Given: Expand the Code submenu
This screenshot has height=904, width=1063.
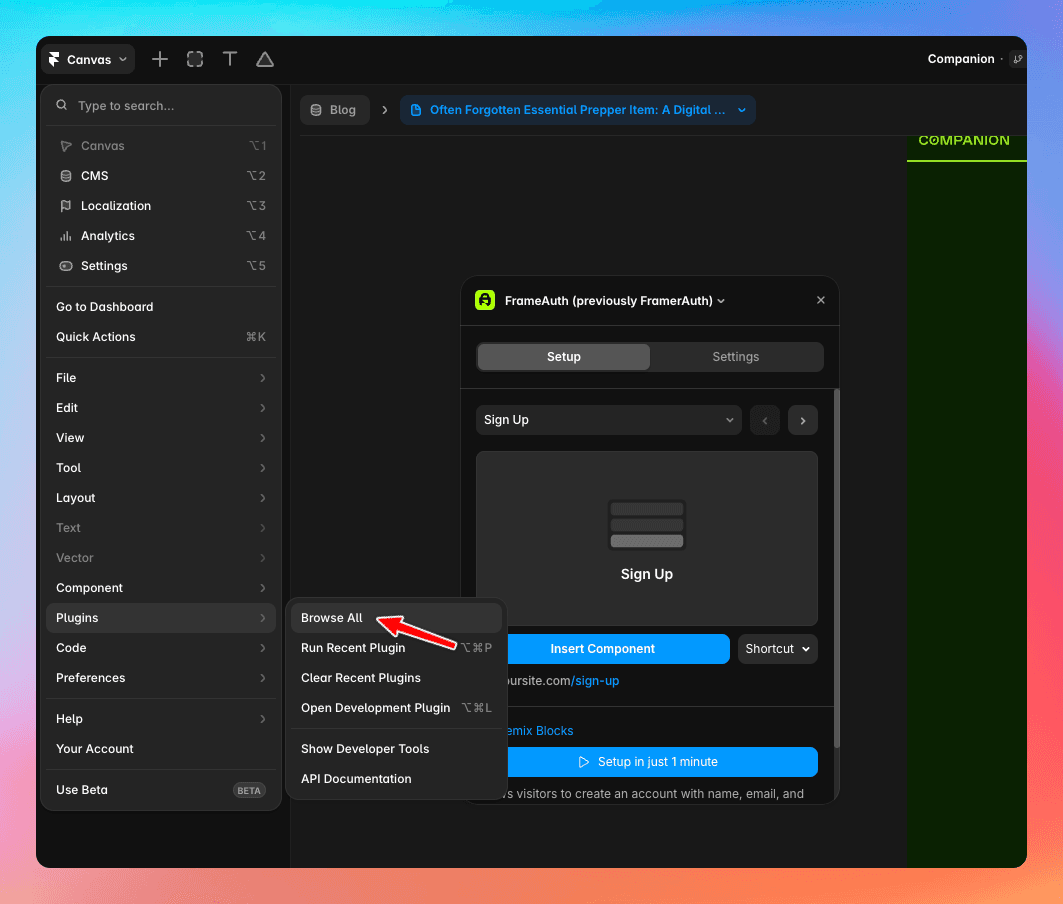Looking at the screenshot, I should point(161,648).
